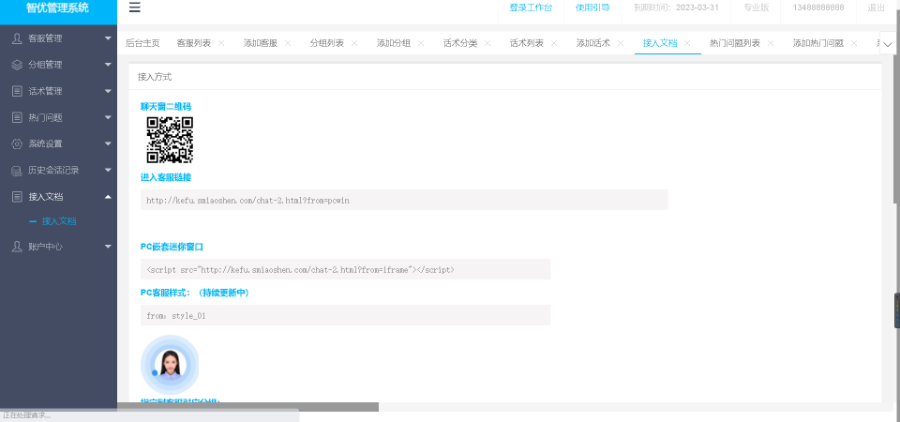Viewport: 900px width, 422px height.
Task: Close the 客服列表 tab
Action: pos(221,43)
